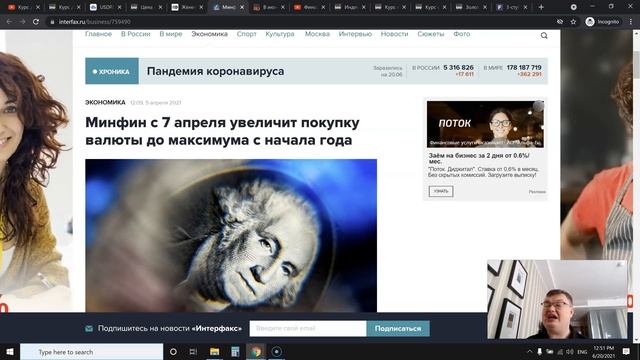
Task: Click the article headline about Минфин
Action: pyautogui.click(x=222, y=131)
